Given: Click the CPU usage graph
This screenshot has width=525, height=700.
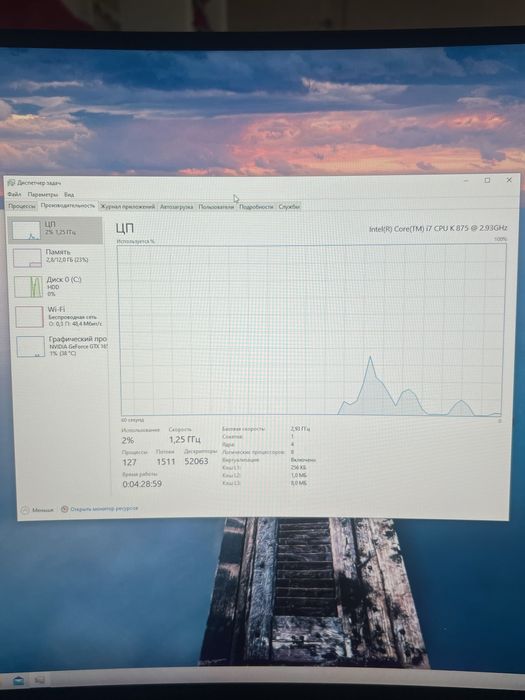Looking at the screenshot, I should pyautogui.click(x=311, y=330).
